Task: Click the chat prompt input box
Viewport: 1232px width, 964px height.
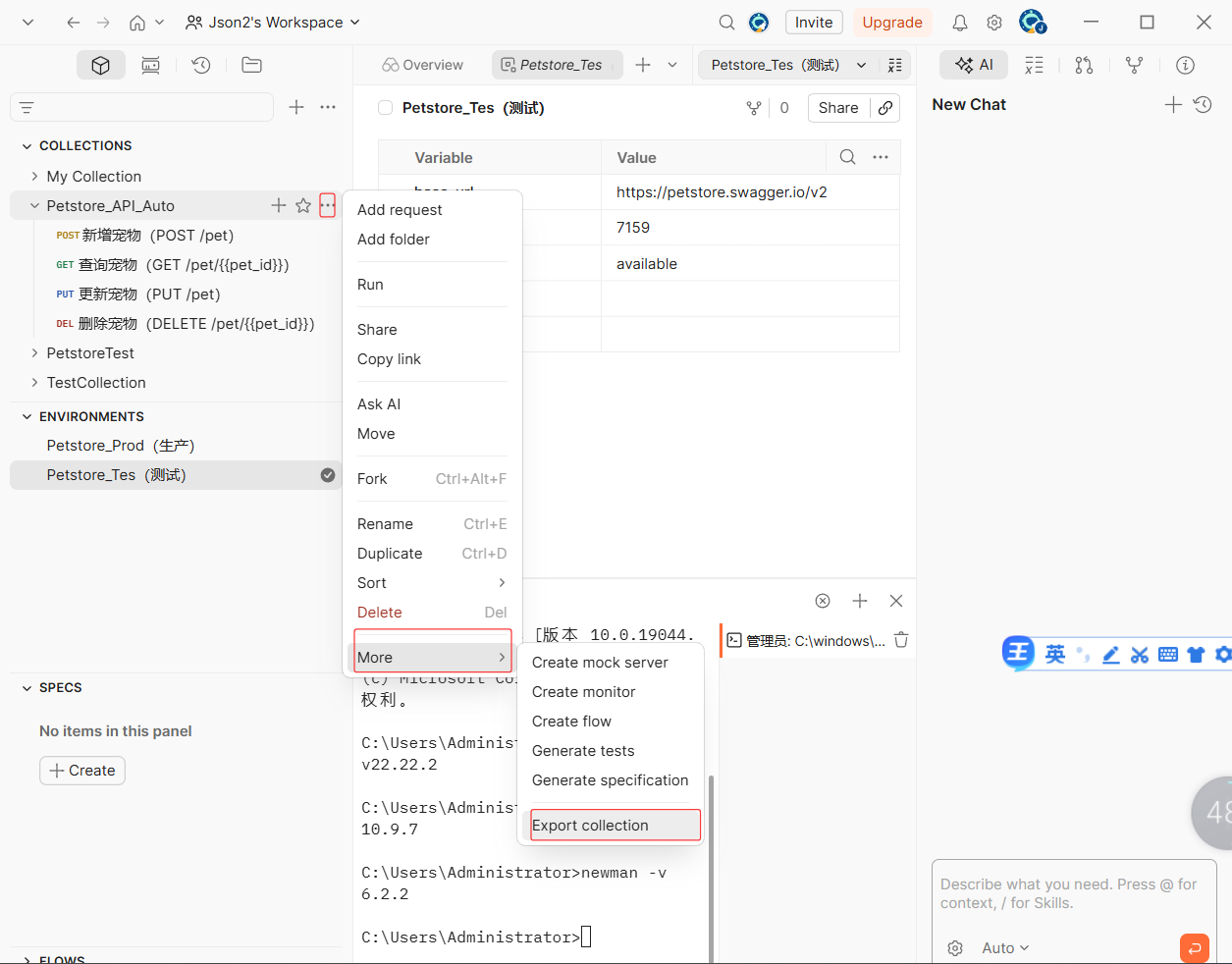Action: (x=1073, y=894)
